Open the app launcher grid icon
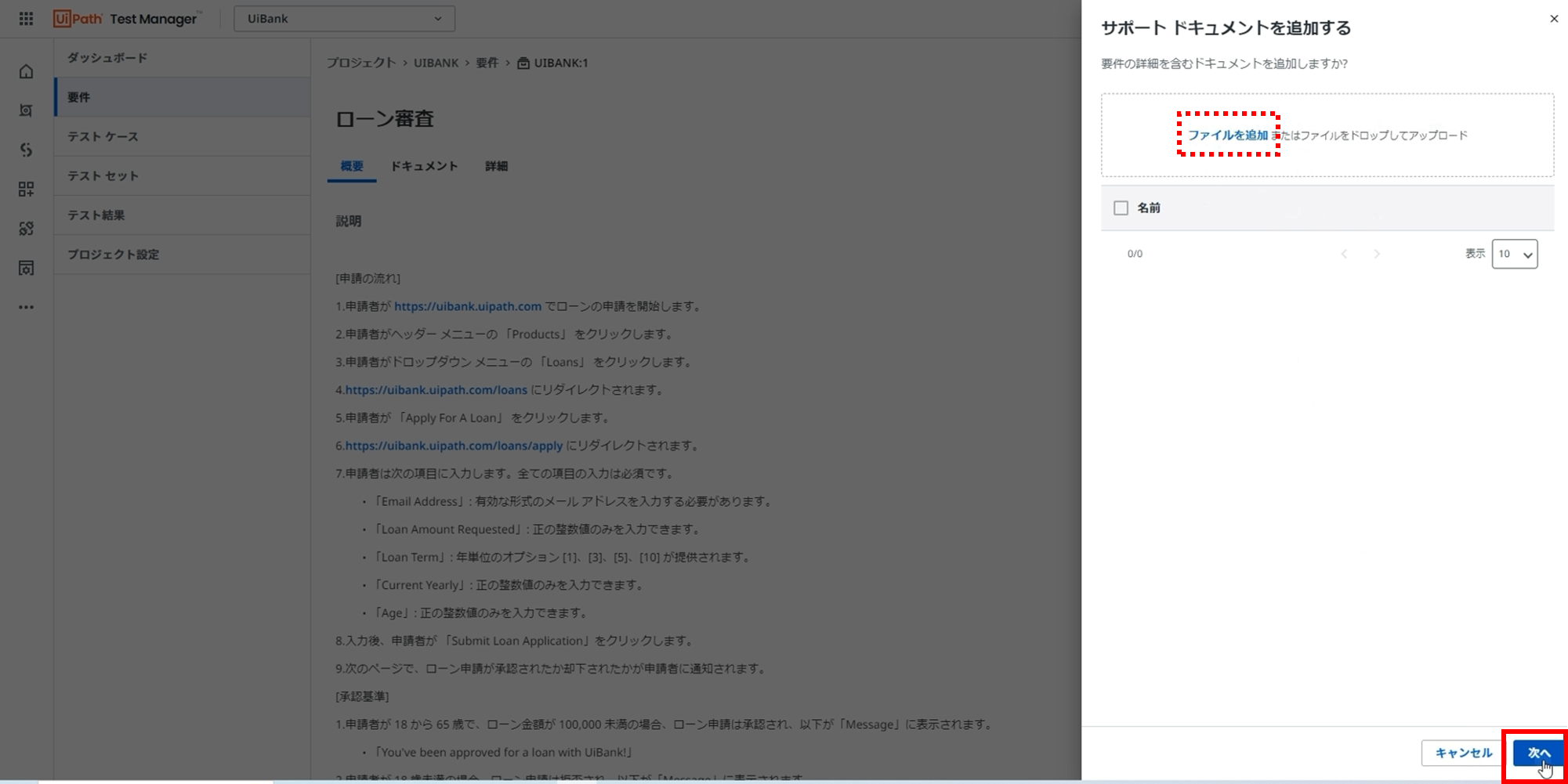Screen dimensions: 1568x784 pyautogui.click(x=26, y=19)
